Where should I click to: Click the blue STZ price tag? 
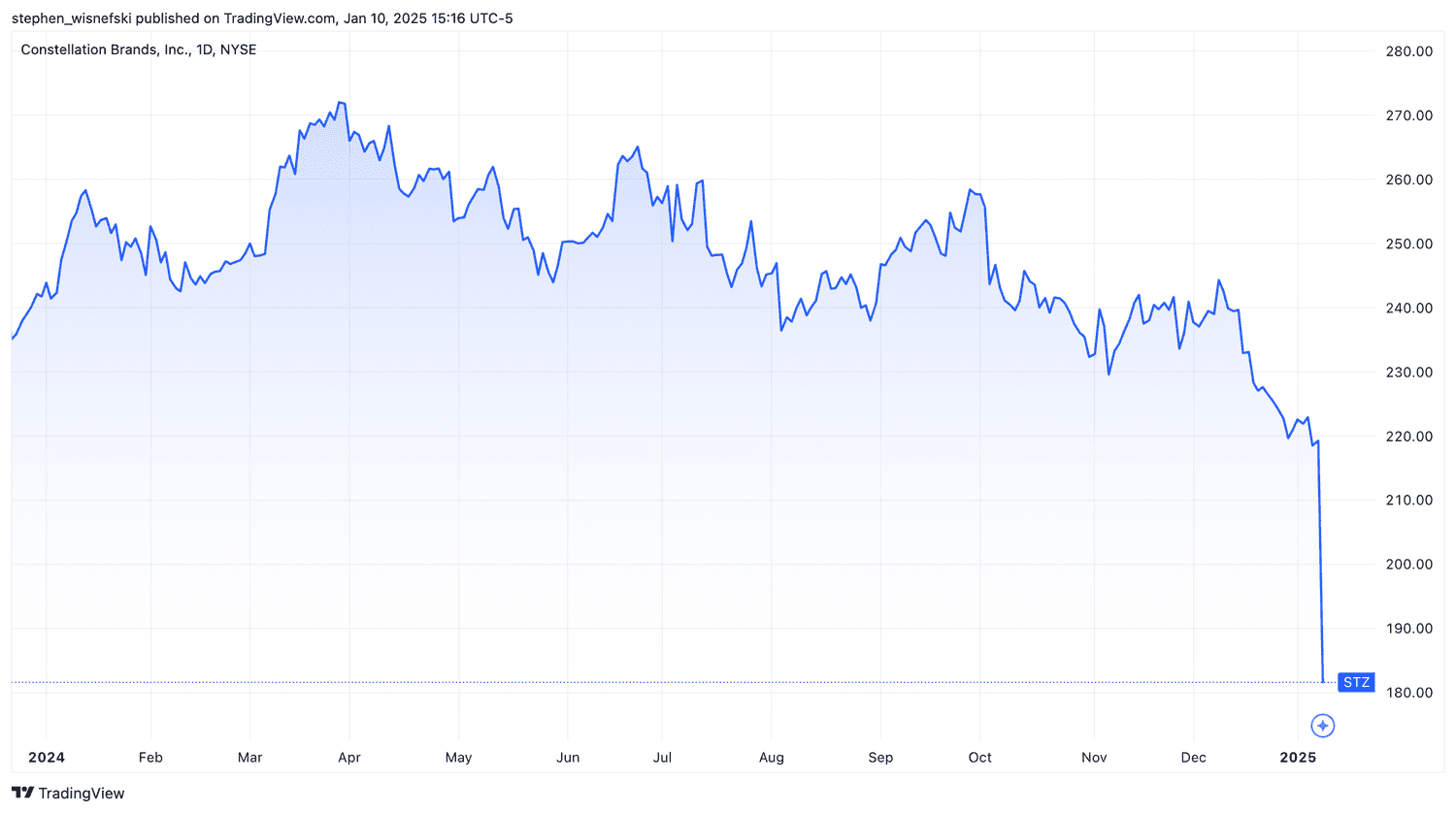pos(1356,682)
